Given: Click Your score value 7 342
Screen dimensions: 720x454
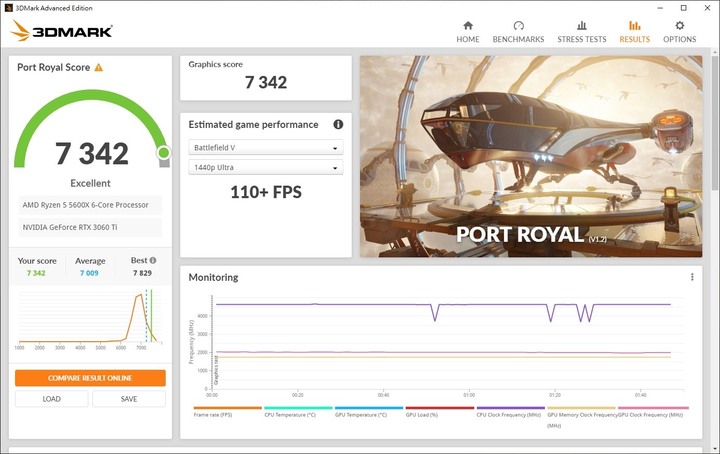Looking at the screenshot, I should point(36,273).
